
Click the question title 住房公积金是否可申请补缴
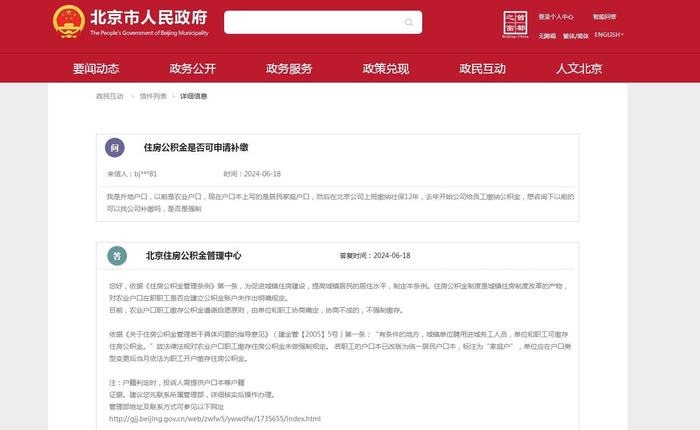click(196, 148)
